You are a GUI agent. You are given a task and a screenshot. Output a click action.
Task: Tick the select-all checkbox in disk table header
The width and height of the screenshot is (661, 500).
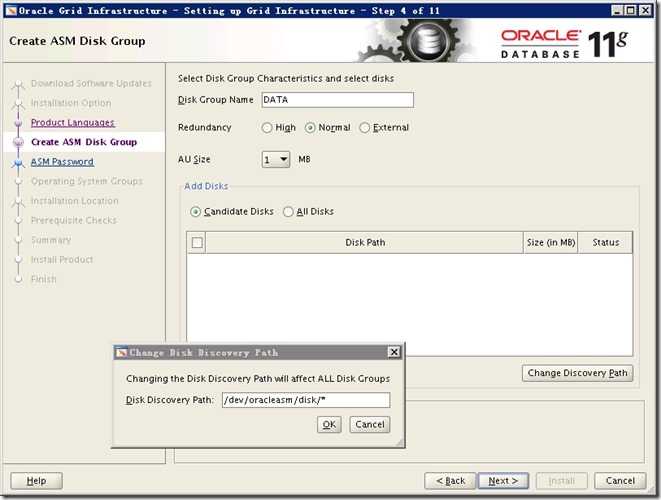[x=197, y=243]
